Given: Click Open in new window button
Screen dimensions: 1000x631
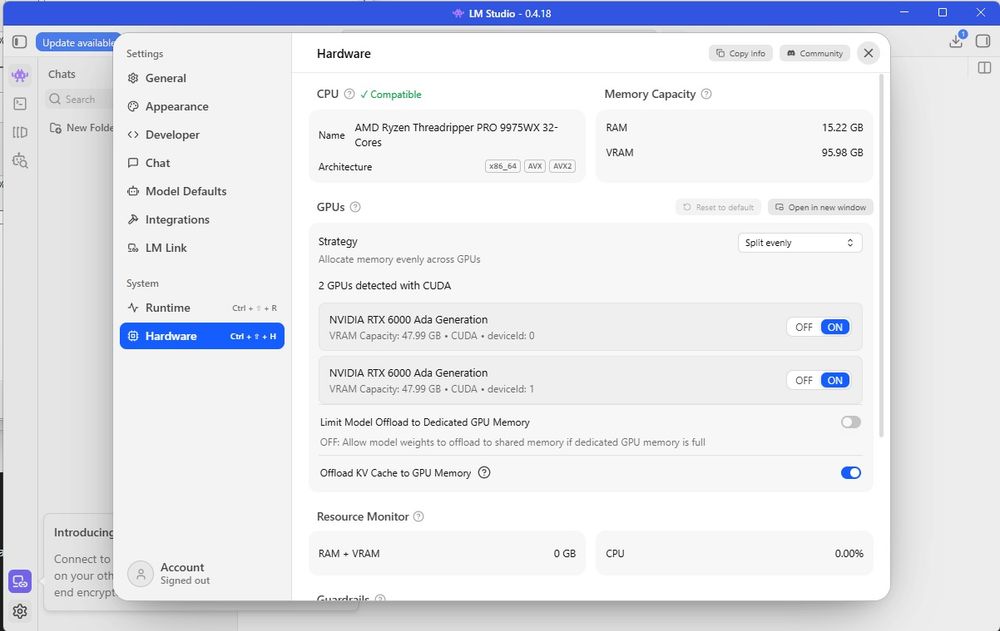Looking at the screenshot, I should pyautogui.click(x=820, y=207).
